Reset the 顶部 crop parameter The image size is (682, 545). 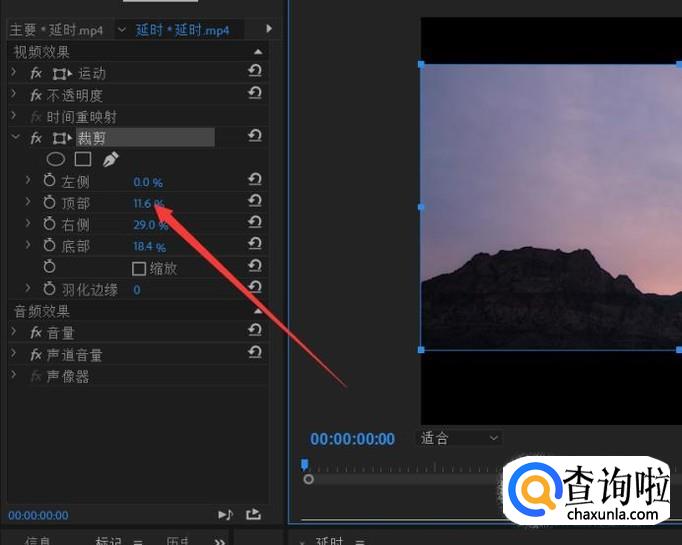point(255,201)
